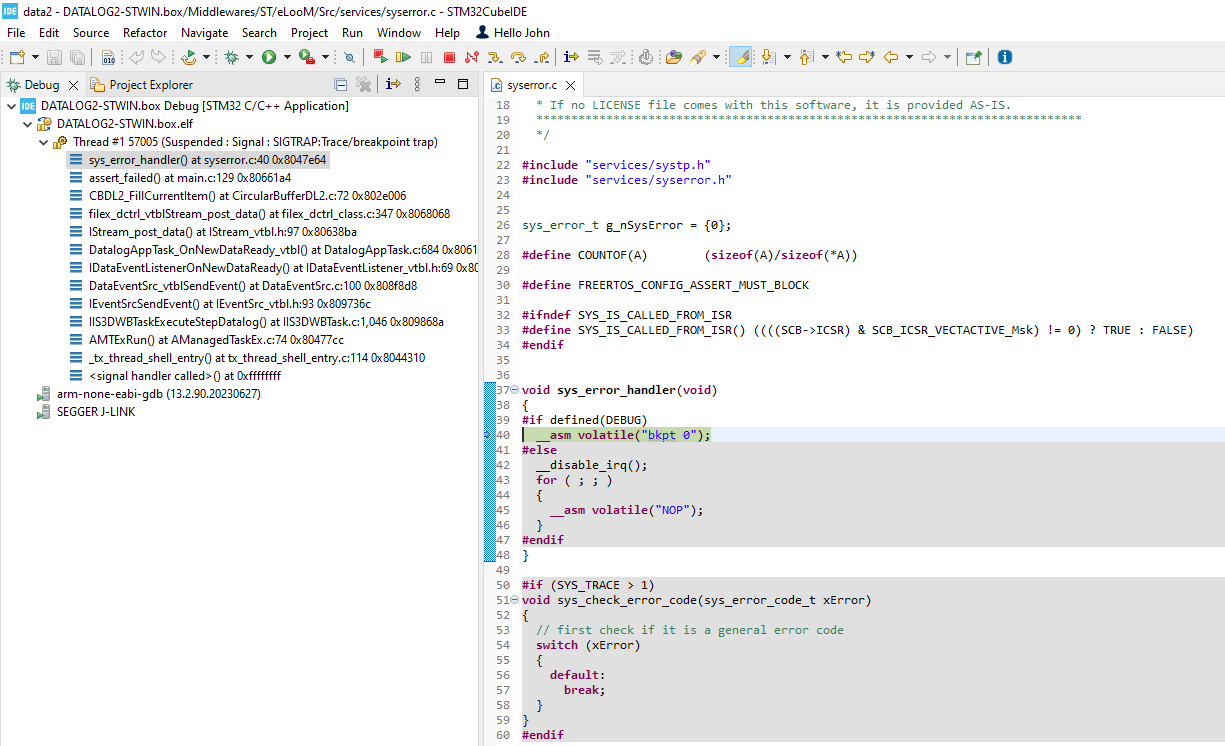The height and width of the screenshot is (746, 1225).
Task: Resume program execution from toolbar
Action: pyautogui.click(x=403, y=56)
